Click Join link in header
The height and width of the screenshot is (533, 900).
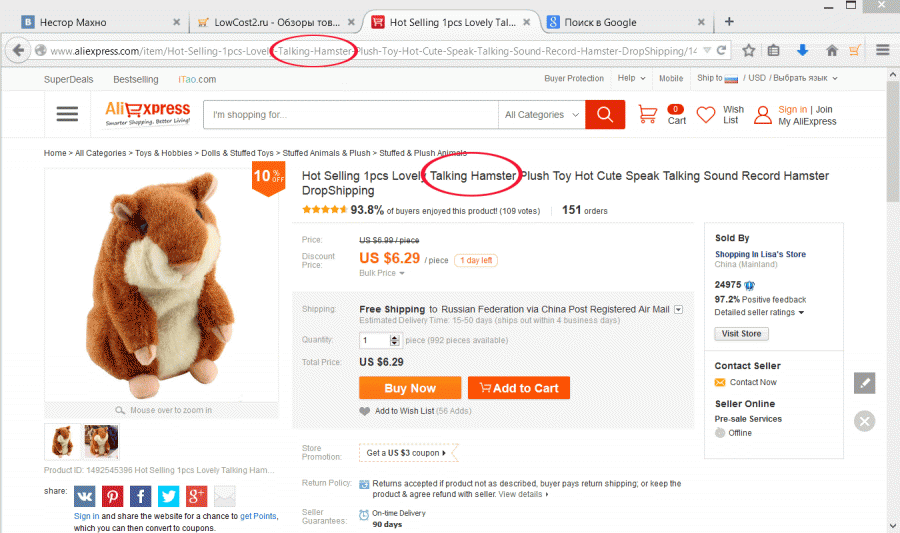pos(824,109)
